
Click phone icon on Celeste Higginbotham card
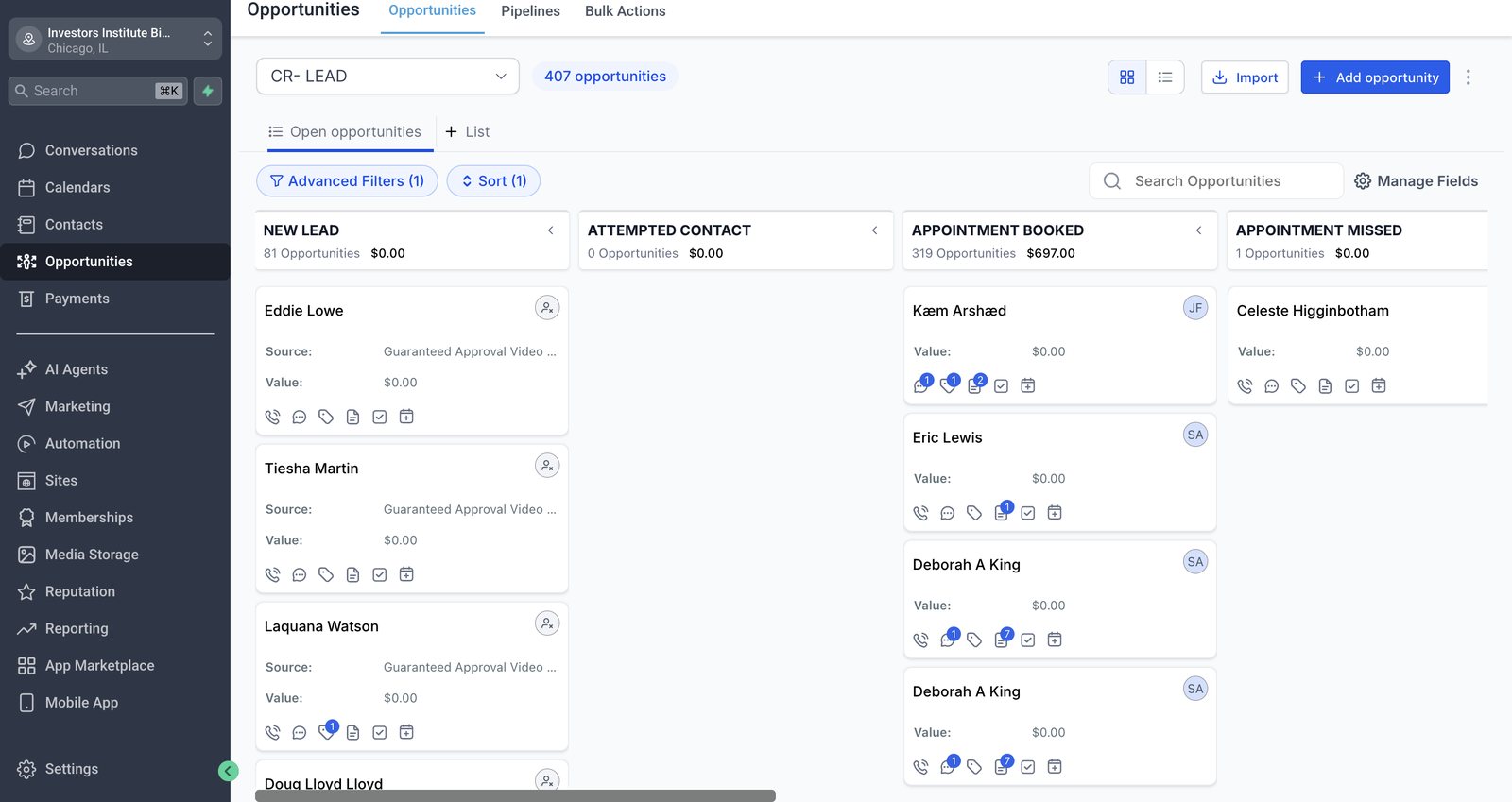point(1245,385)
